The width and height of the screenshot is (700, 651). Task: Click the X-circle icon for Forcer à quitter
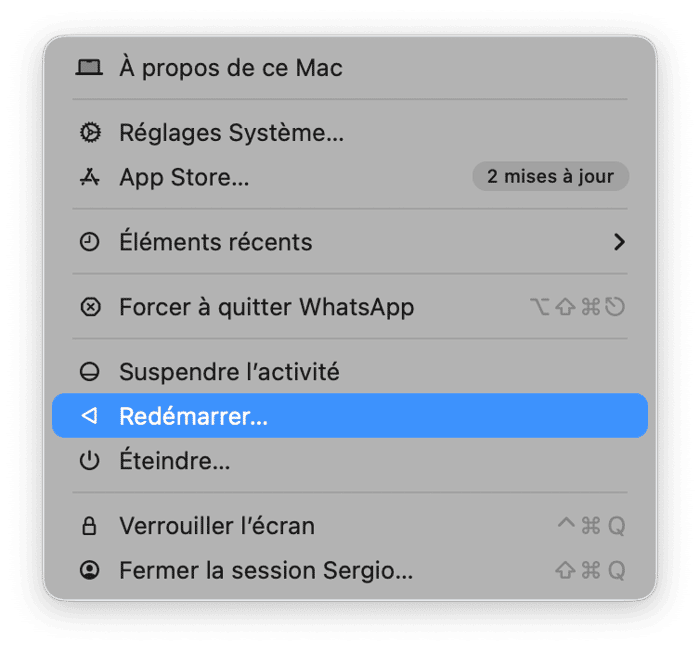pyautogui.click(x=90, y=307)
